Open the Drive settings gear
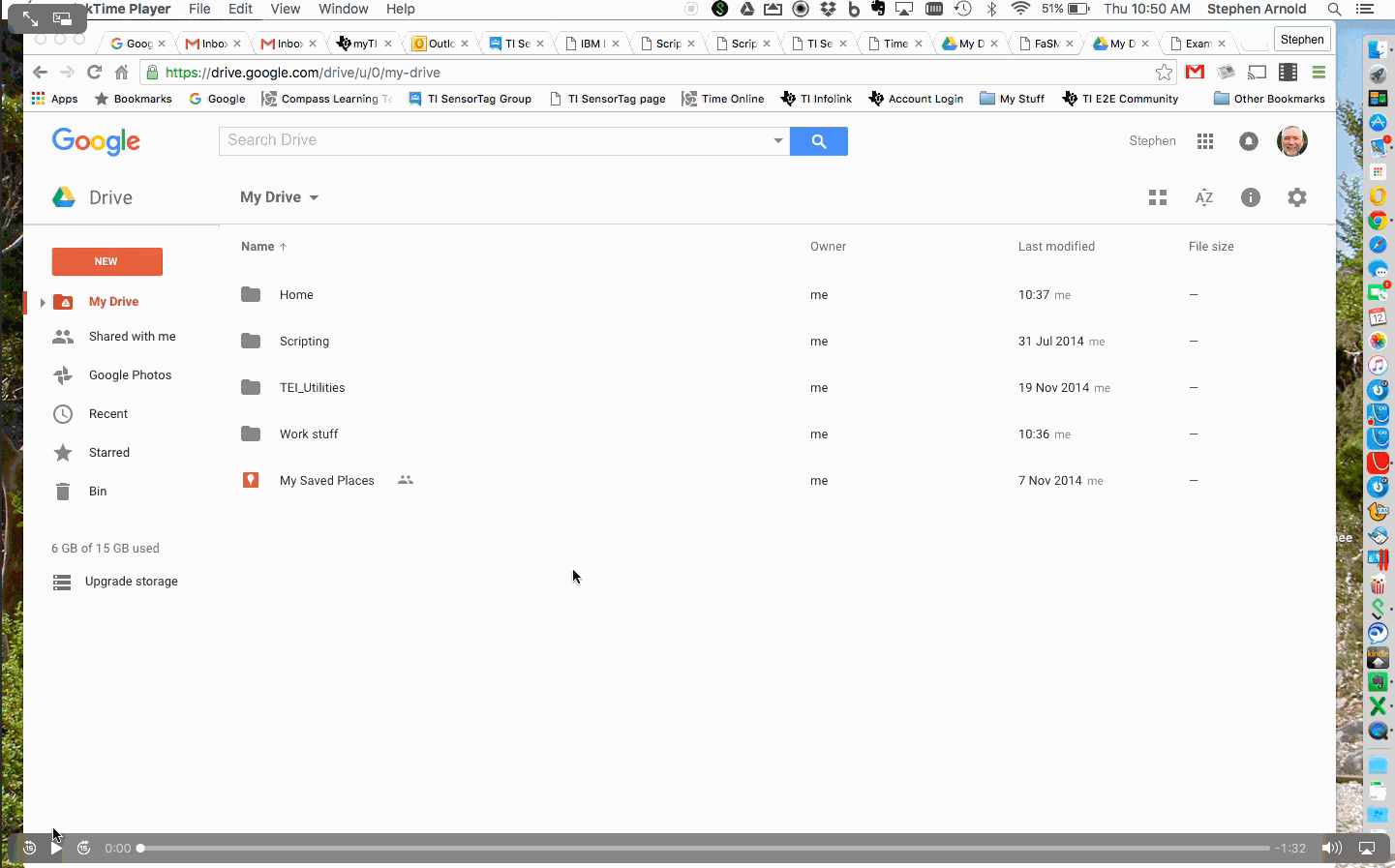 [1296, 197]
